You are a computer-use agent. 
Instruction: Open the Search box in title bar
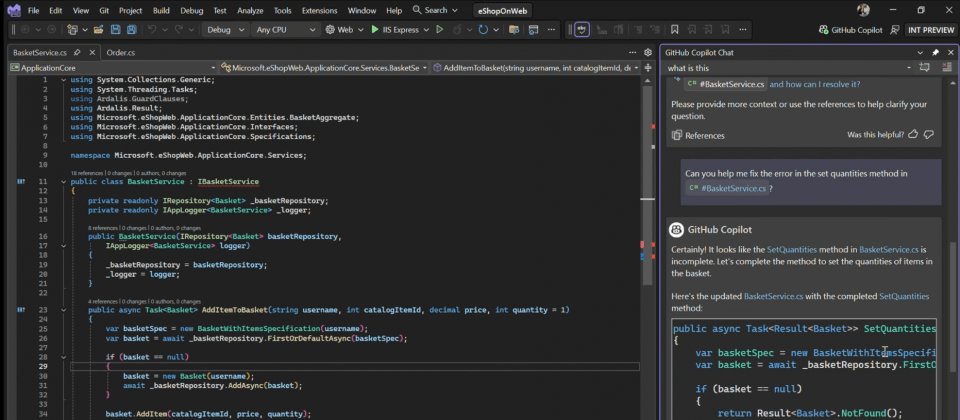[x=435, y=10]
